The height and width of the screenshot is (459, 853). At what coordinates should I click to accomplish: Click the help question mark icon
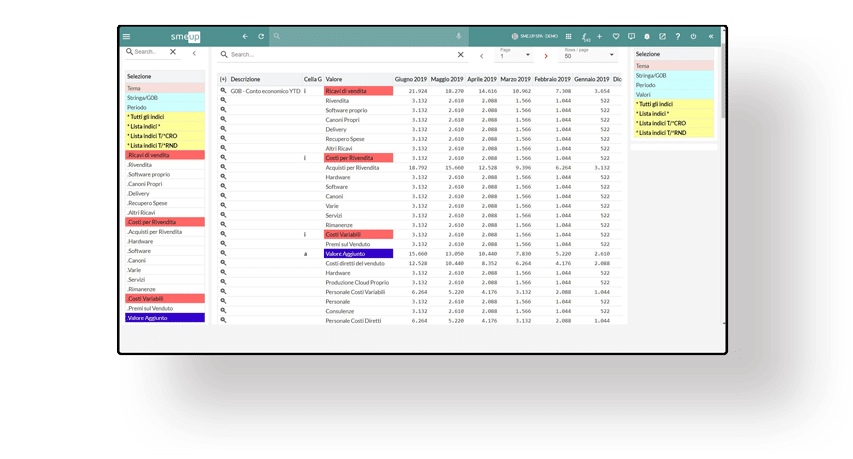(x=678, y=37)
